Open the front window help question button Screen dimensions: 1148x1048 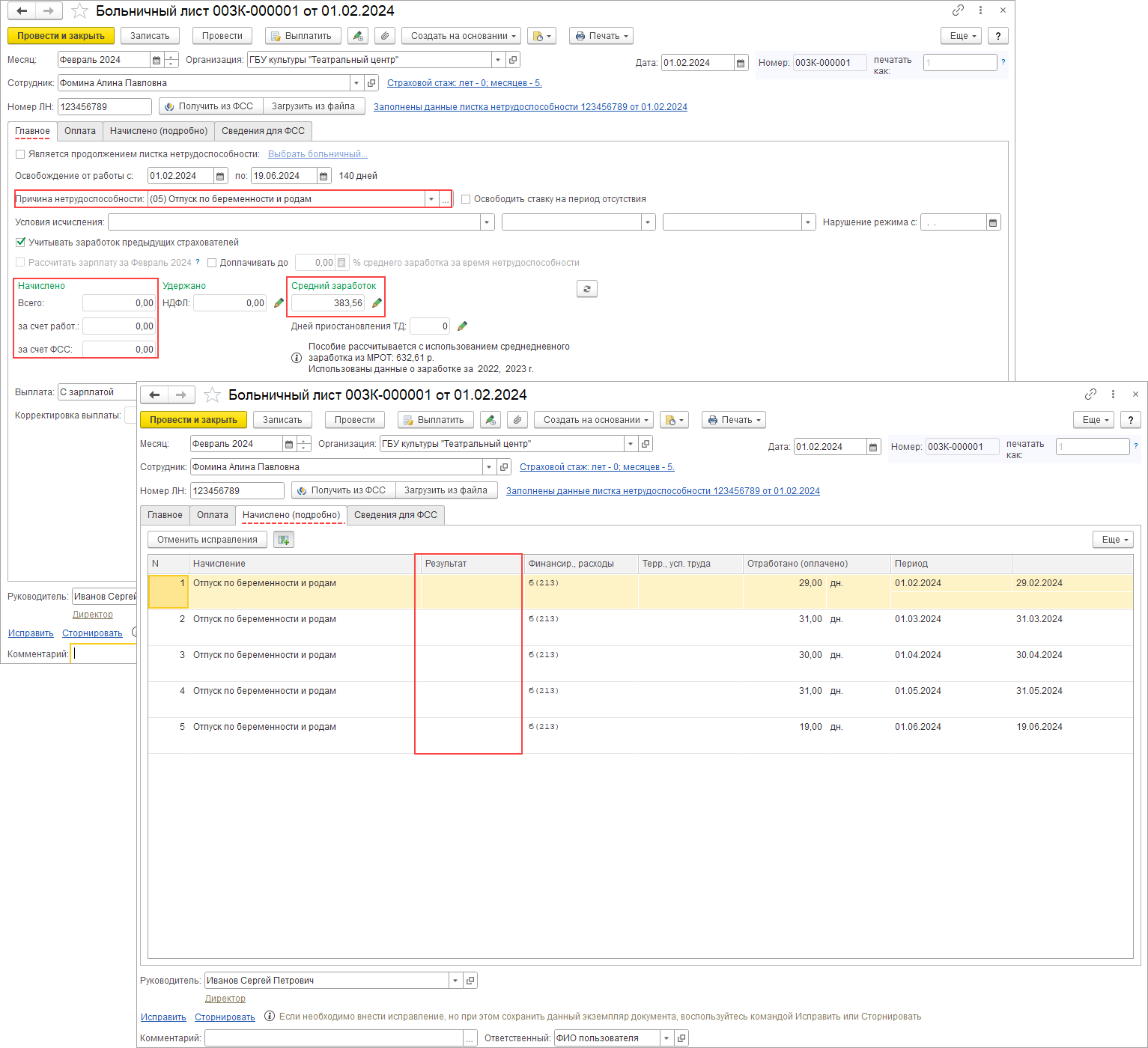tap(1130, 420)
